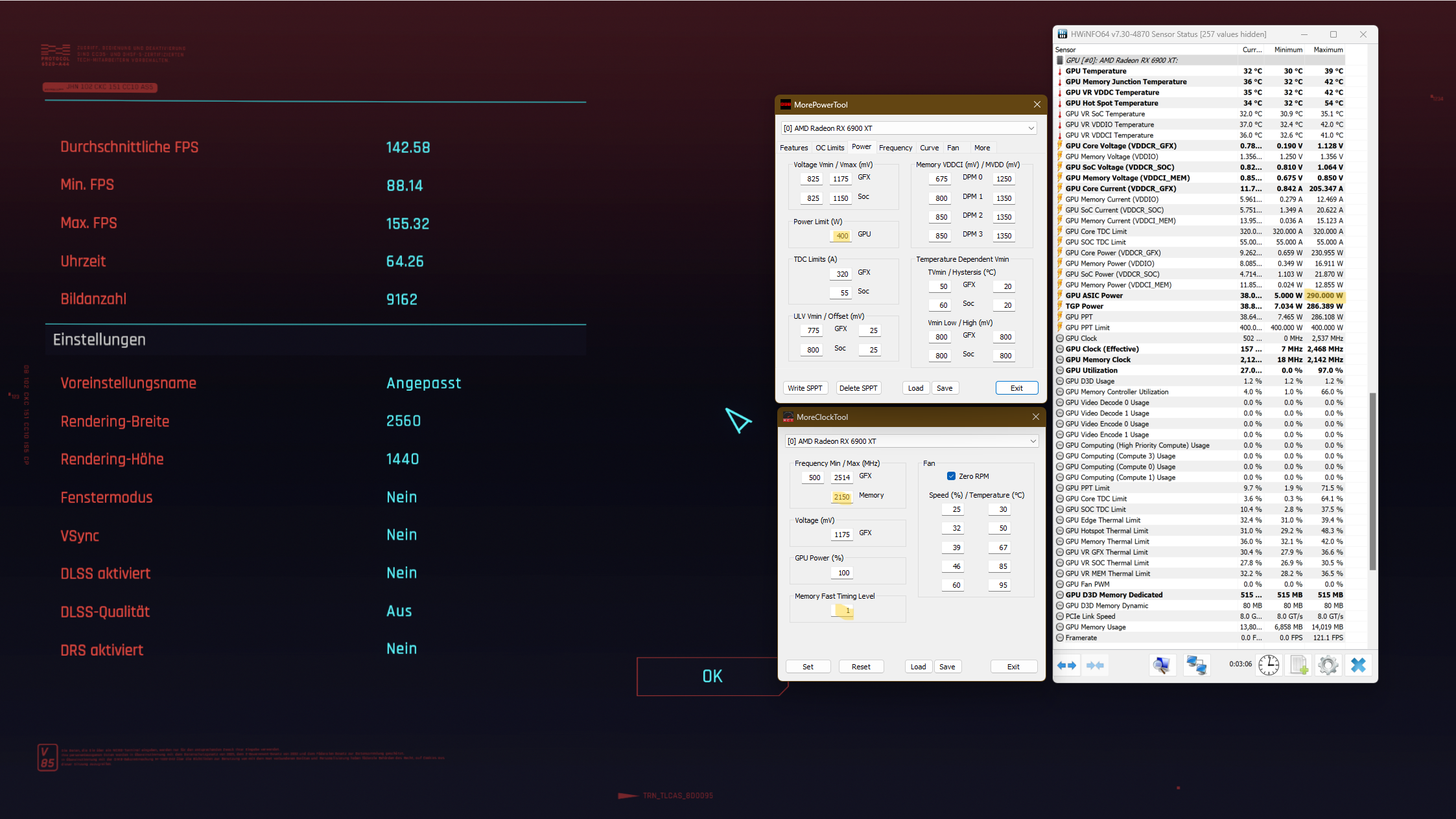Select the Curve tab in MorePowerTool
The image size is (1456, 819).
[929, 148]
